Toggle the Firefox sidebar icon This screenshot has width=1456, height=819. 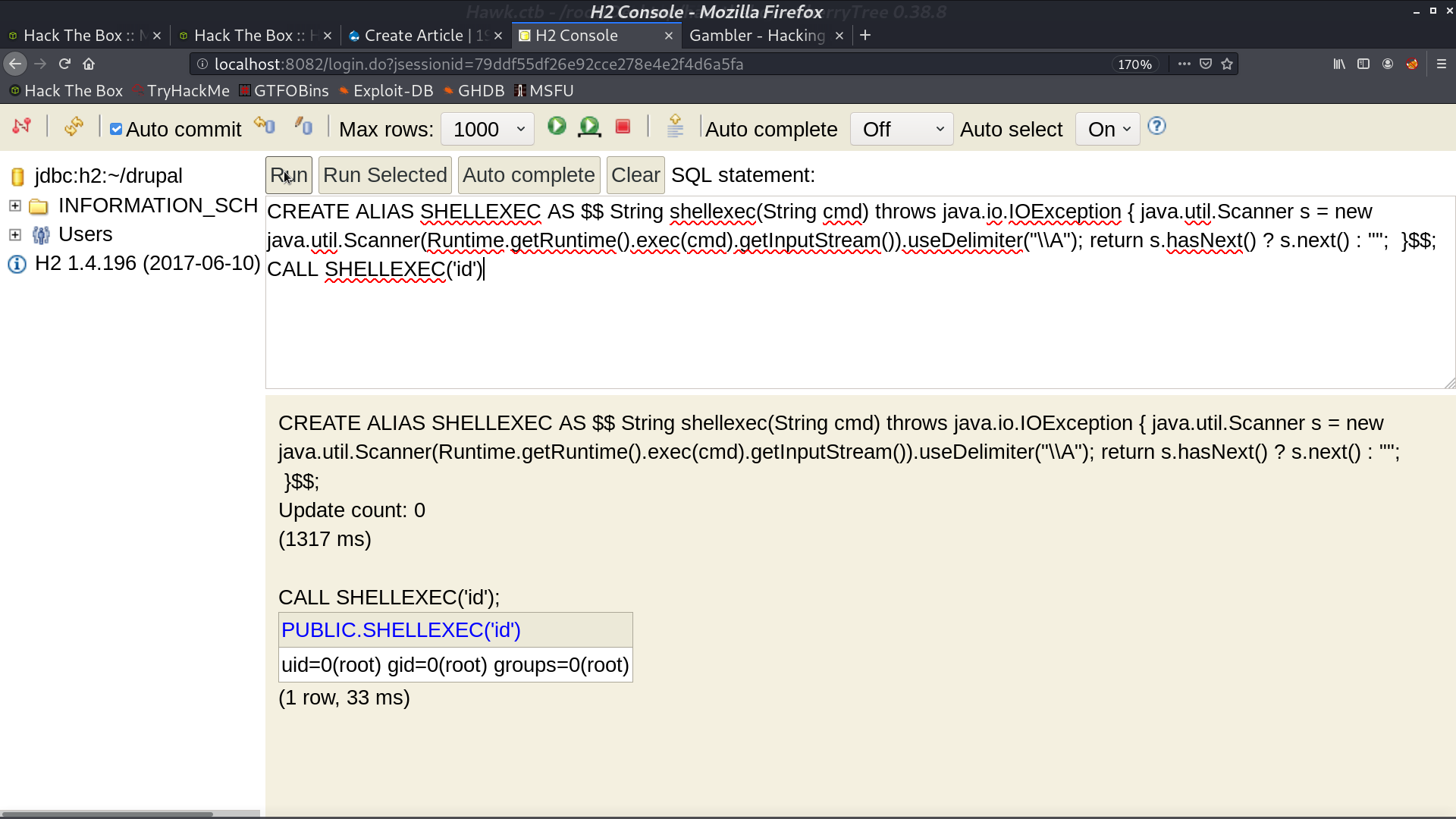click(x=1363, y=64)
